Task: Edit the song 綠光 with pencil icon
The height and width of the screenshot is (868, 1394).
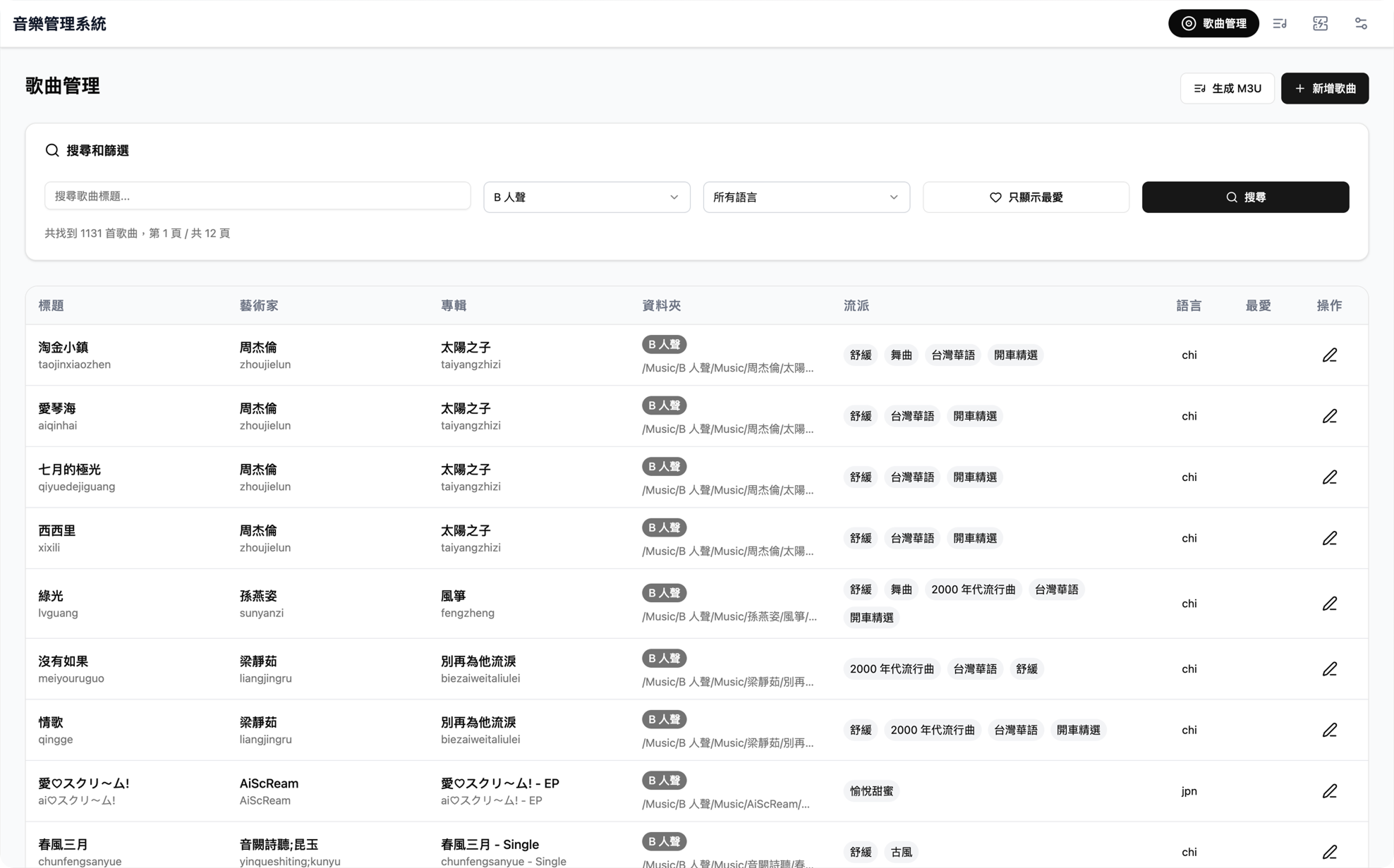Action: [1329, 604]
